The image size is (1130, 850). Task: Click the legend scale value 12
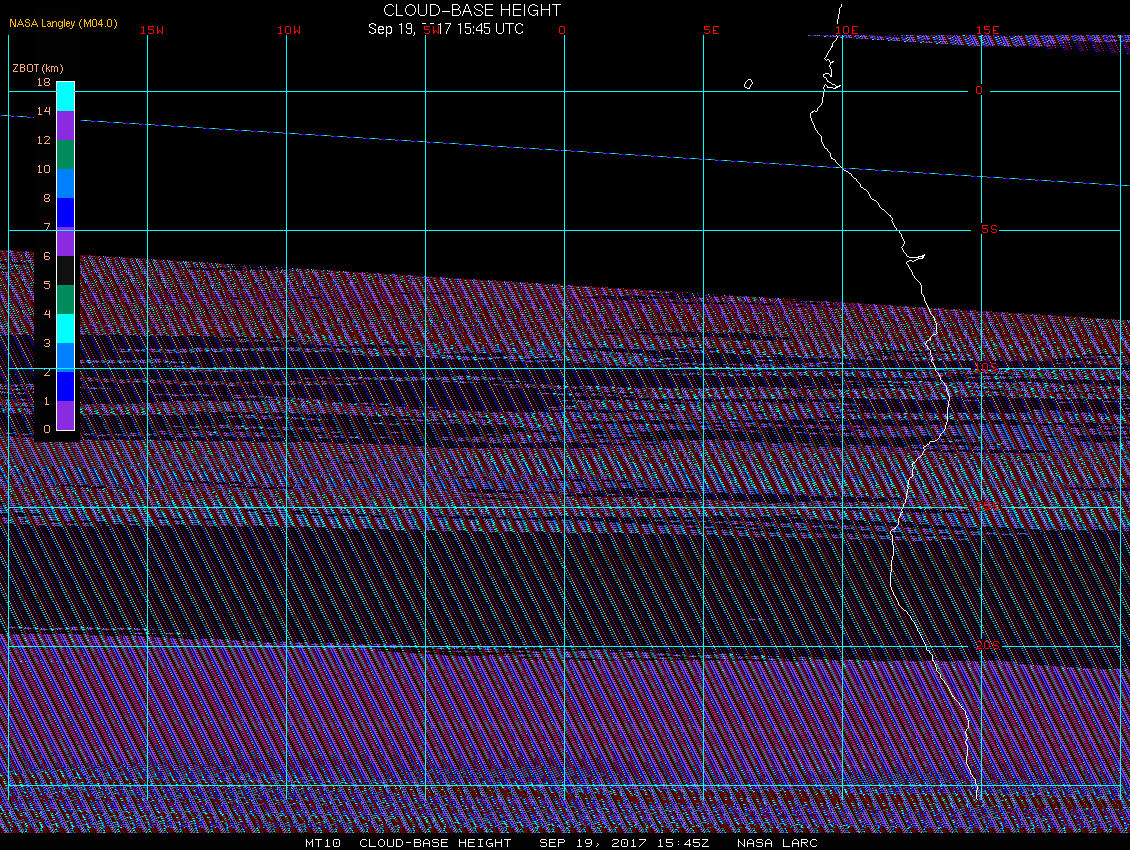click(44, 140)
